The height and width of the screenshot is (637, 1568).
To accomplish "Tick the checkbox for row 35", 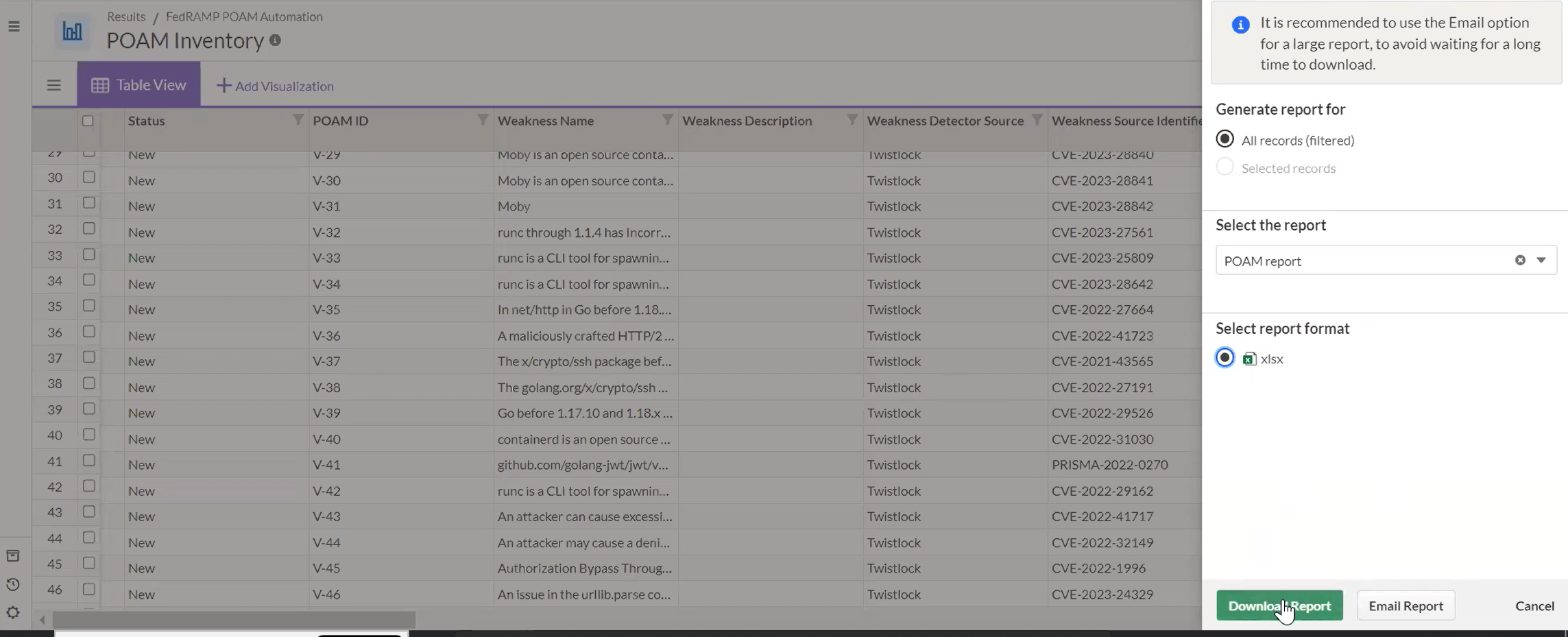I will [88, 306].
